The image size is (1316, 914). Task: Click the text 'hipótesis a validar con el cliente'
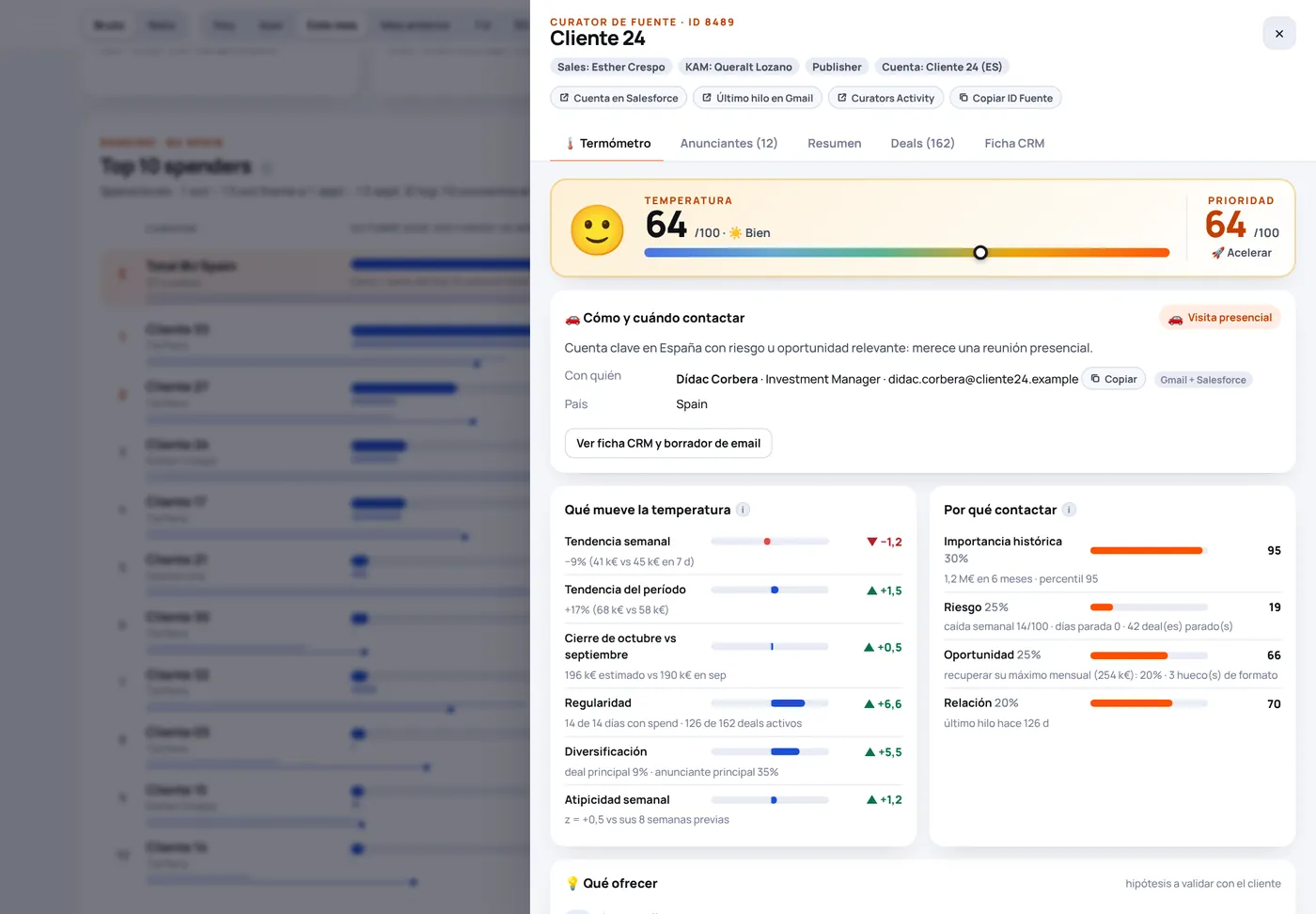(1203, 884)
